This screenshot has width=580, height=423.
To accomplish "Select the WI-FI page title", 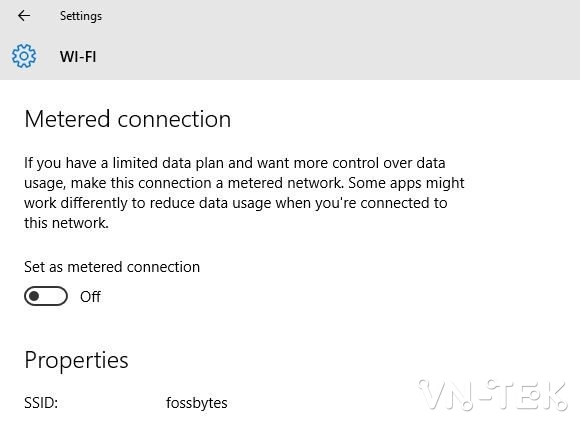I will coord(78,57).
